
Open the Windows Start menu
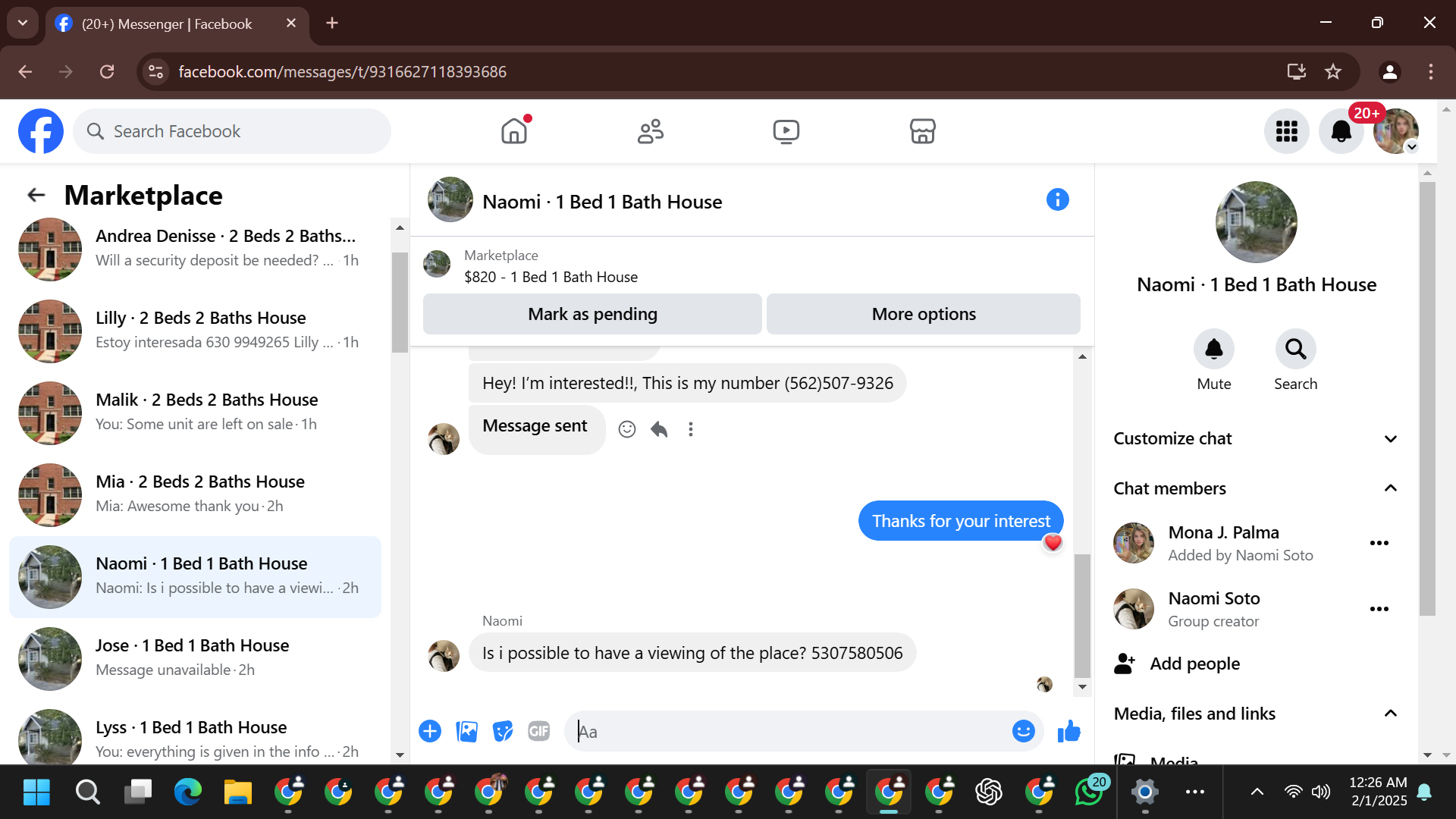pos(36,792)
